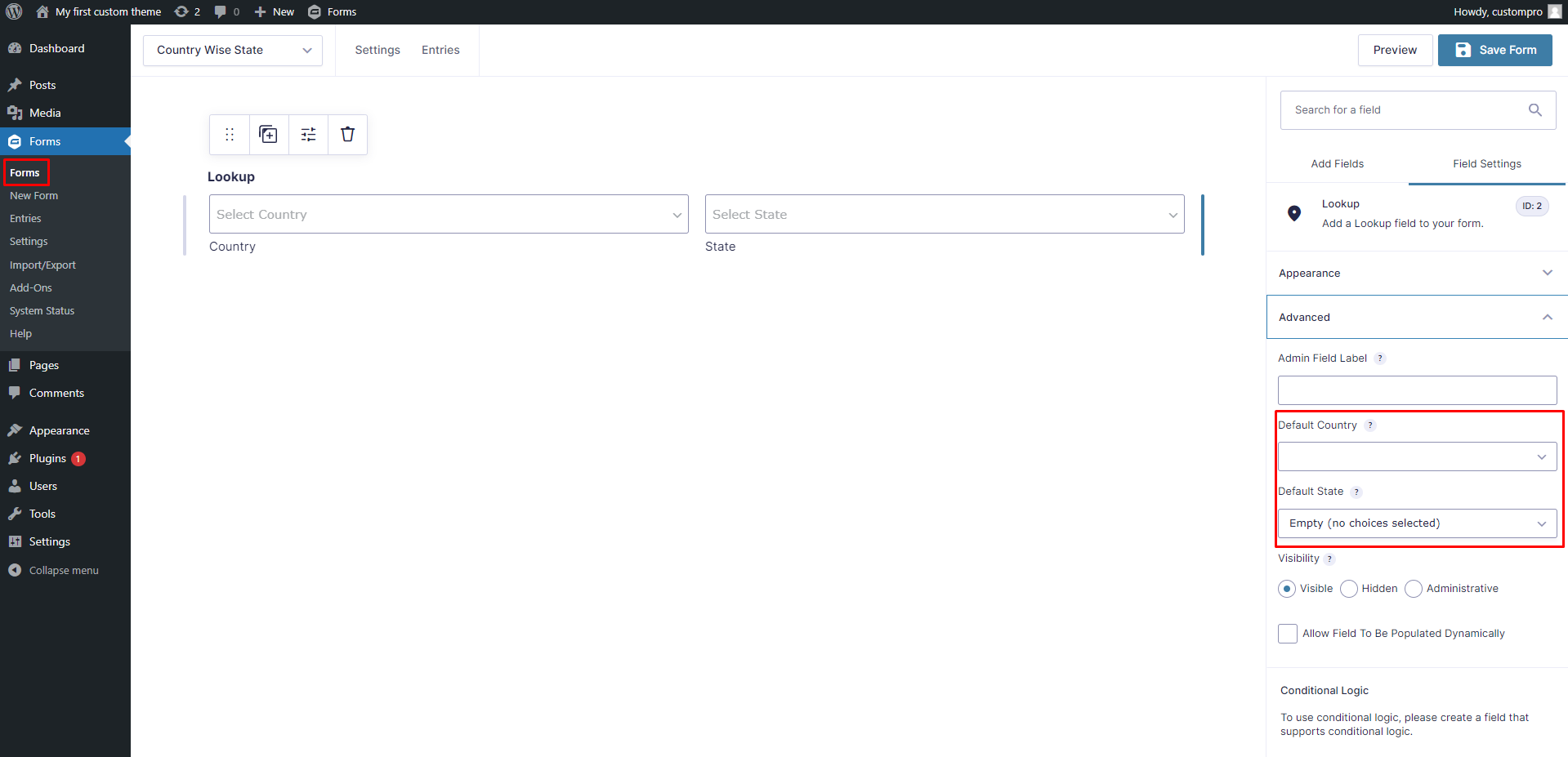This screenshot has height=757, width=1568.
Task: Open Forms submenu link
Action: coord(25,173)
